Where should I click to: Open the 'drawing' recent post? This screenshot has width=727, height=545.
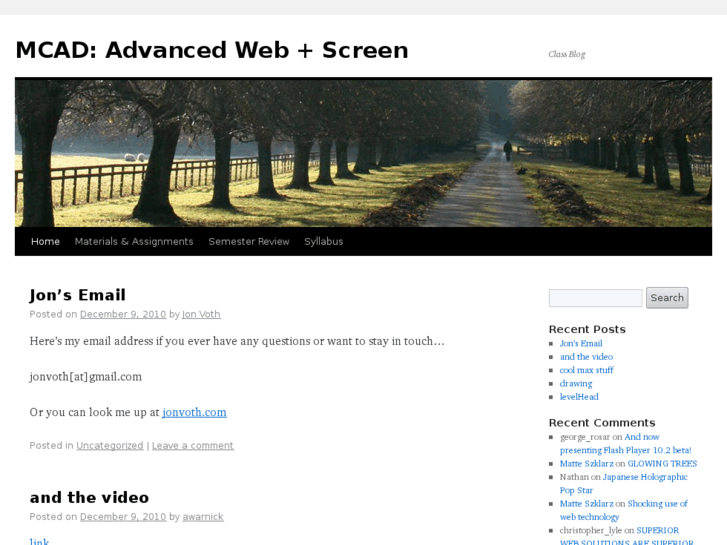(576, 384)
